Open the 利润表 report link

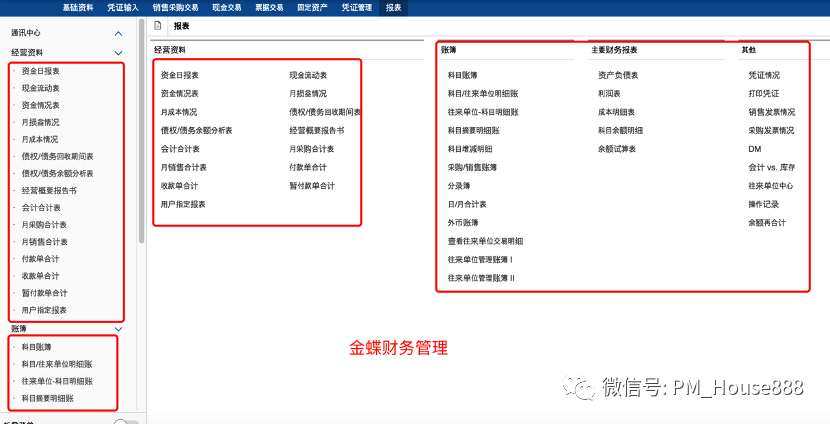click(610, 93)
